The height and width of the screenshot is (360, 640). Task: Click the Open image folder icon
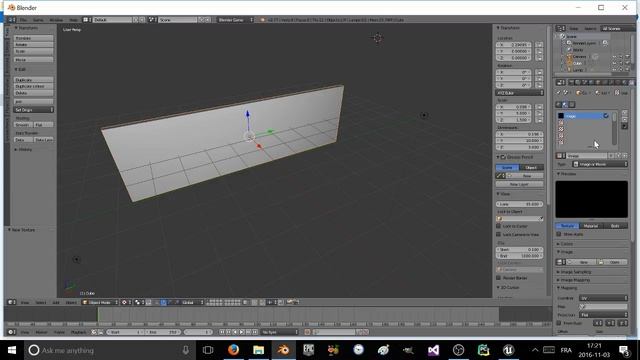click(x=600, y=262)
